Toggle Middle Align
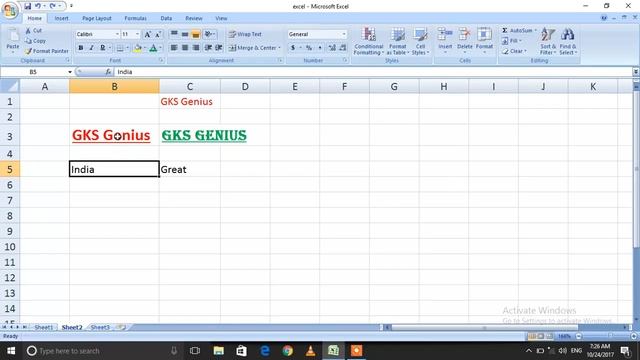 tap(185, 34)
